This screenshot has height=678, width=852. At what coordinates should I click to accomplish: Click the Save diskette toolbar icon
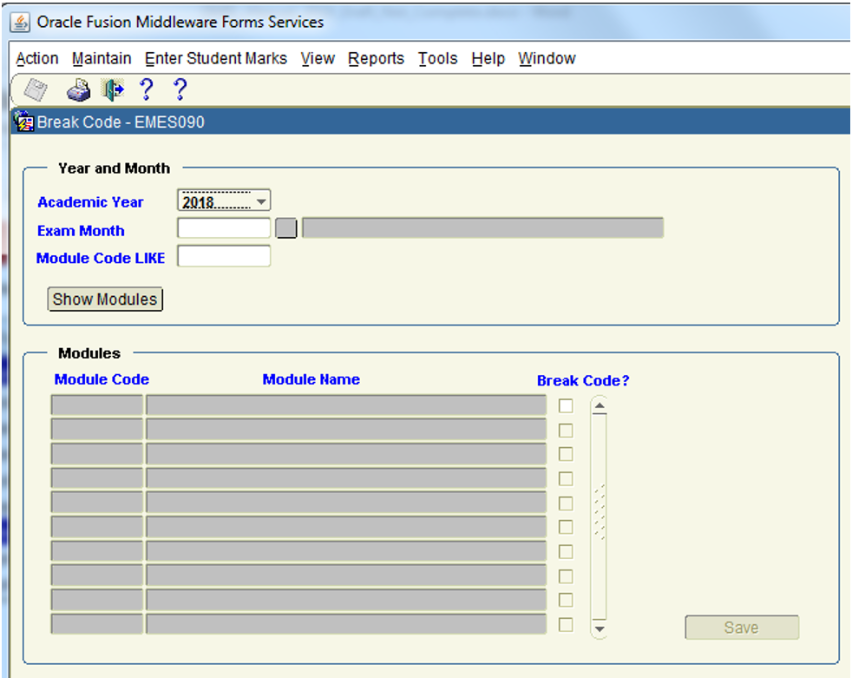[36, 91]
